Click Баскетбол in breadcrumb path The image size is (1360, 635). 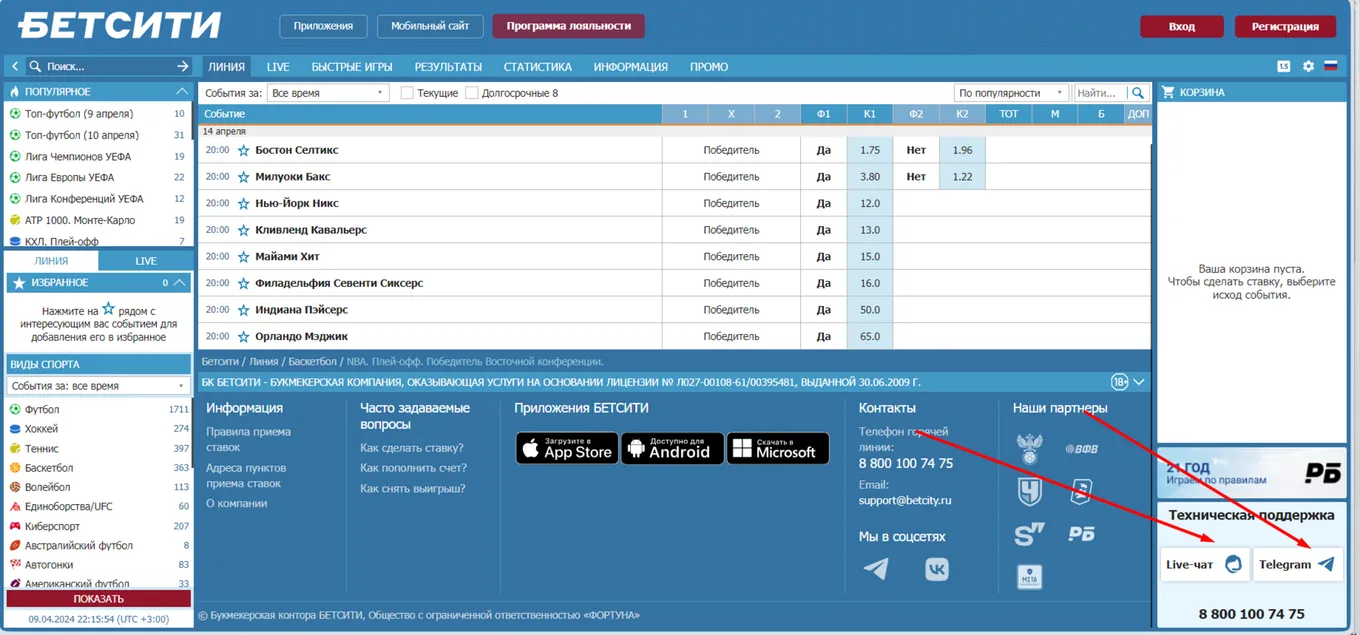coord(313,361)
